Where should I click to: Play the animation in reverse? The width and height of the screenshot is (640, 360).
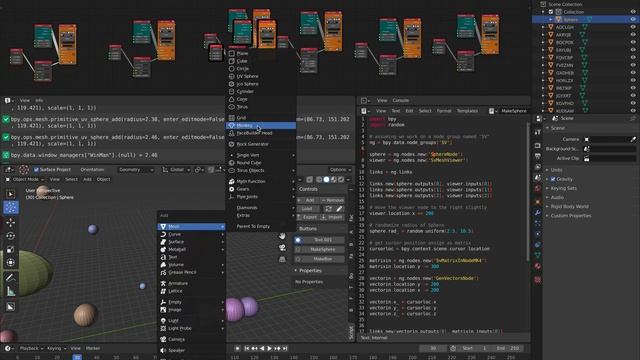(x=262, y=348)
